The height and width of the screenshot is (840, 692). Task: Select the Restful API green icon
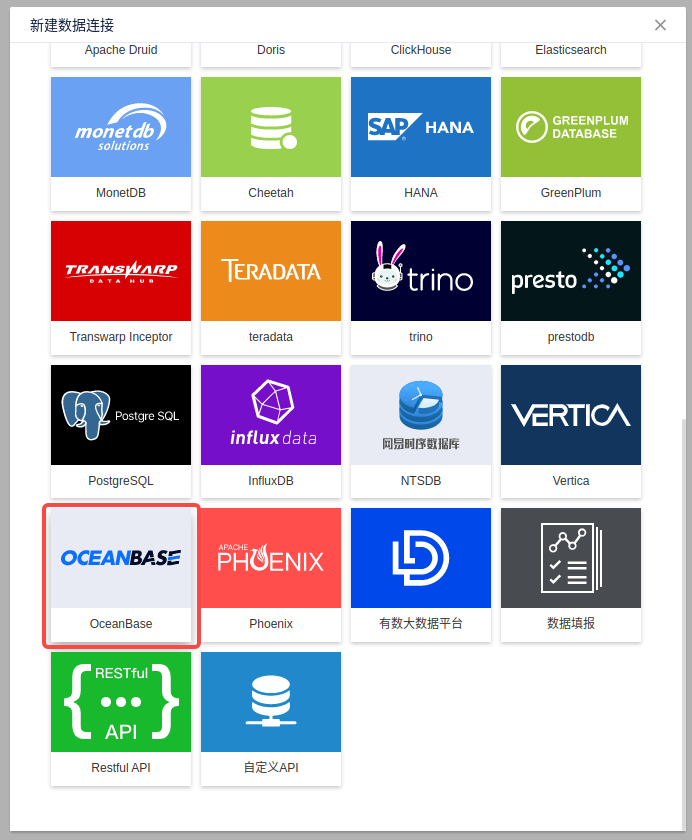[121, 702]
